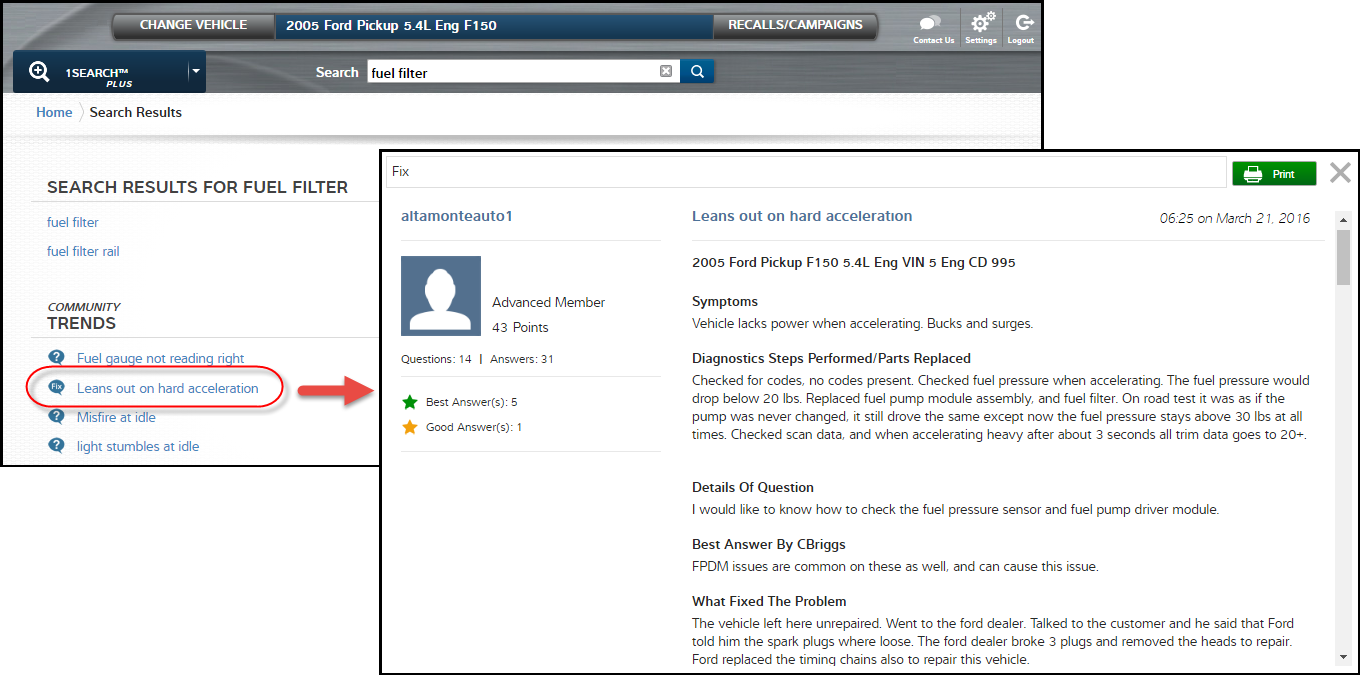
Task: Open the 1SEARCH PLUS dropdown arrow
Action: pos(196,71)
